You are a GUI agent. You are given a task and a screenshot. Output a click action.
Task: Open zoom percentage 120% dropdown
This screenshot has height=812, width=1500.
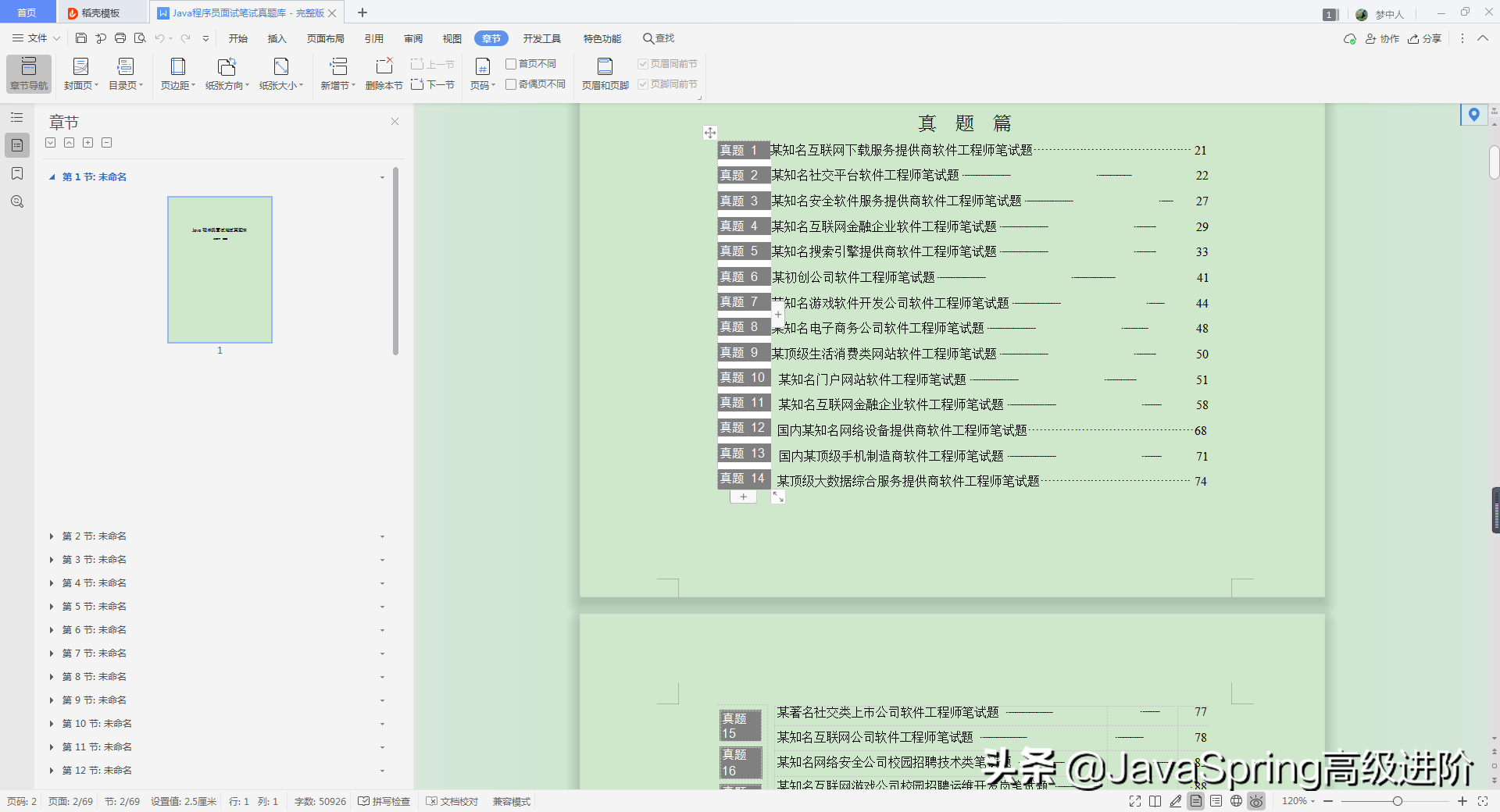[x=1298, y=801]
